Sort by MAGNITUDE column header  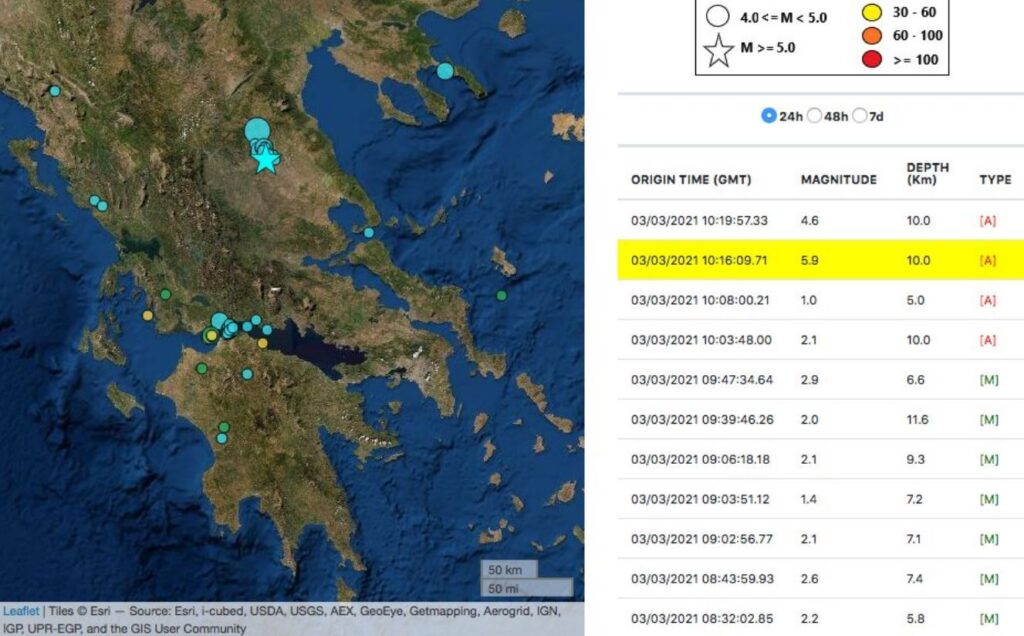click(839, 180)
